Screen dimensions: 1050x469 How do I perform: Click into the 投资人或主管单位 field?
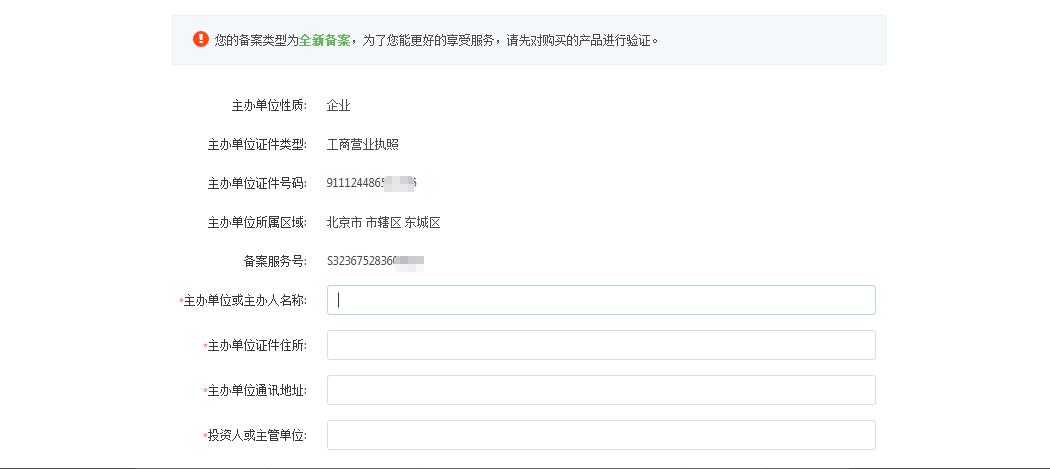pos(600,435)
